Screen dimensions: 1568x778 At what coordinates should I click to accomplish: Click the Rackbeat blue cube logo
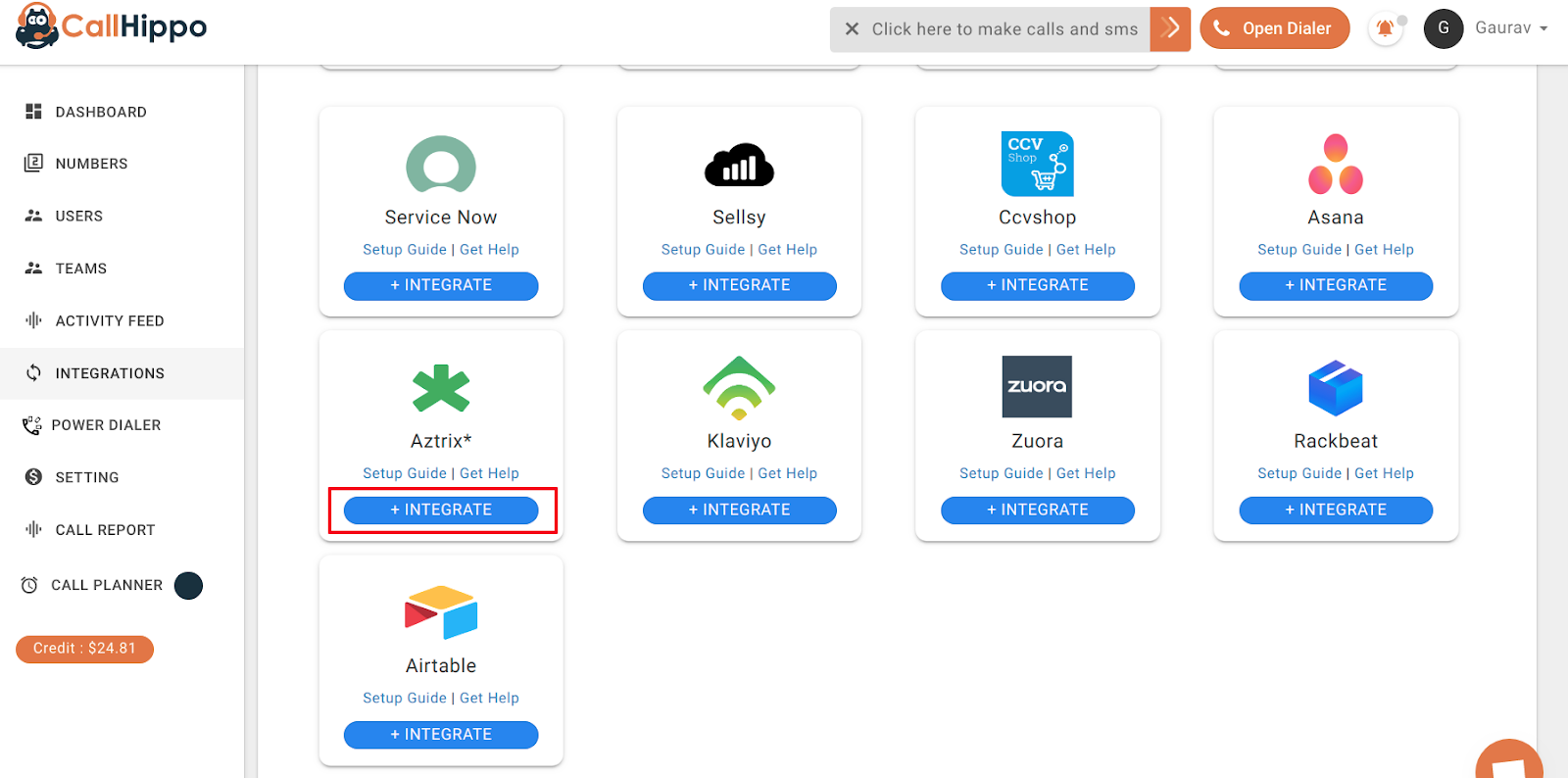1336,388
